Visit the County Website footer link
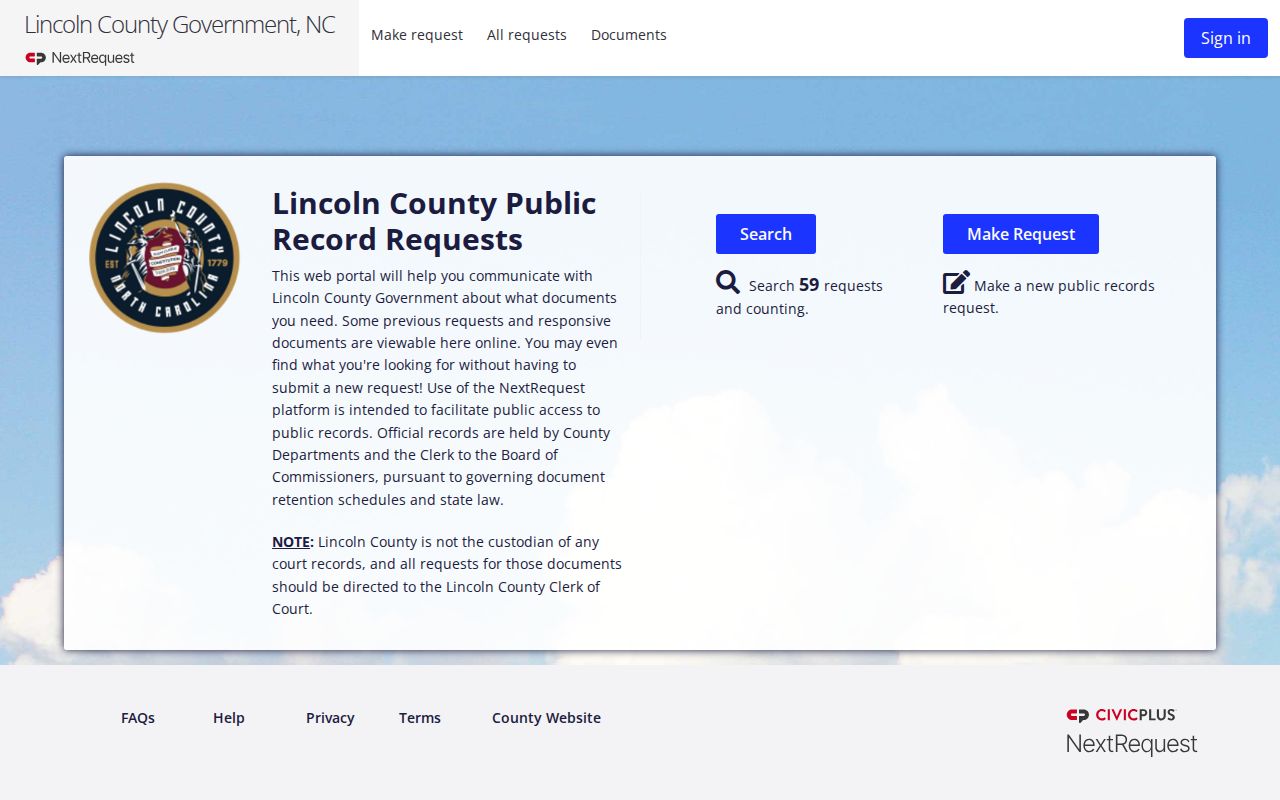 coord(546,718)
